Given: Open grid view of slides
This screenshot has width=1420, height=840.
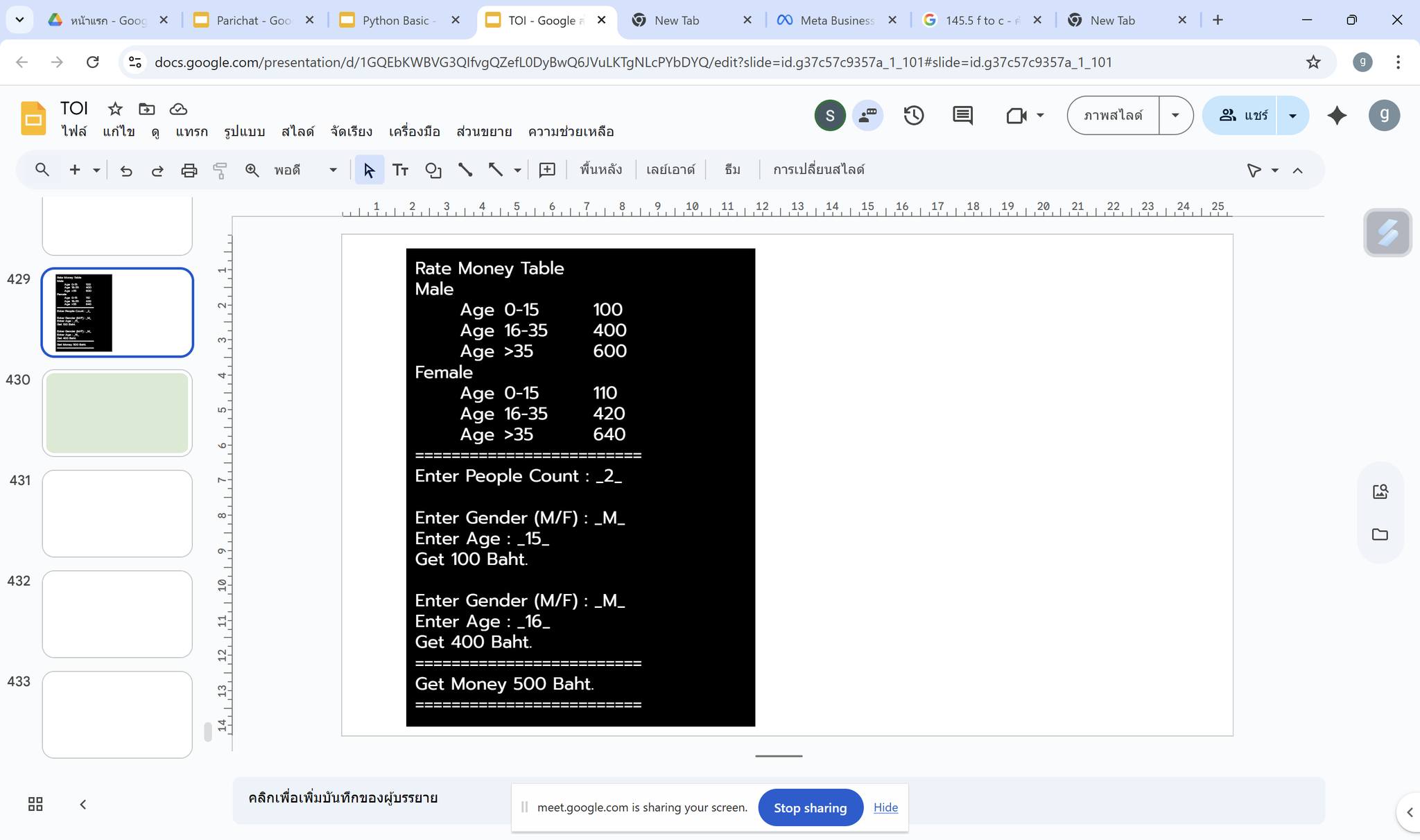Looking at the screenshot, I should pyautogui.click(x=35, y=804).
